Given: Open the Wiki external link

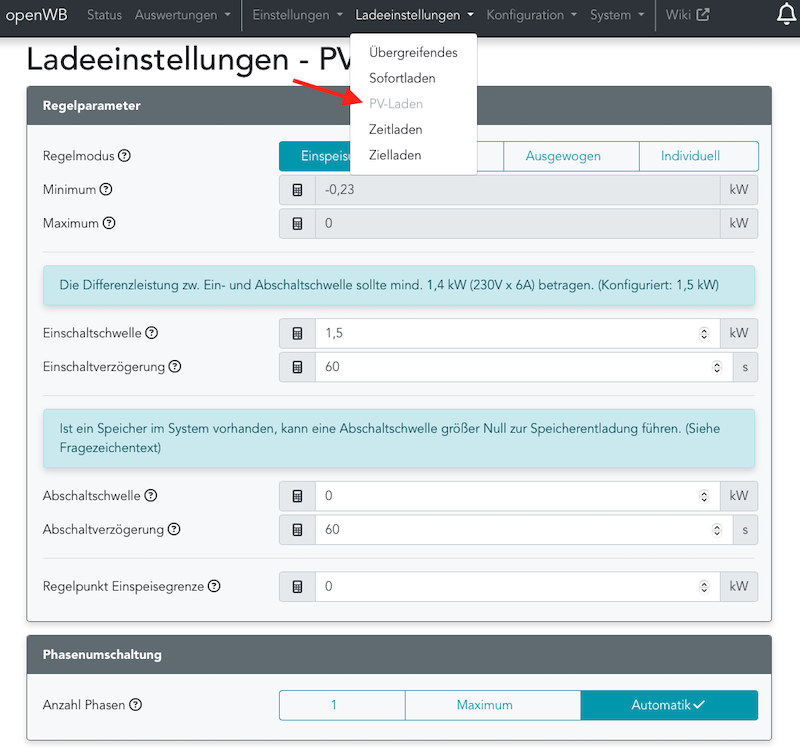Looking at the screenshot, I should [687, 15].
